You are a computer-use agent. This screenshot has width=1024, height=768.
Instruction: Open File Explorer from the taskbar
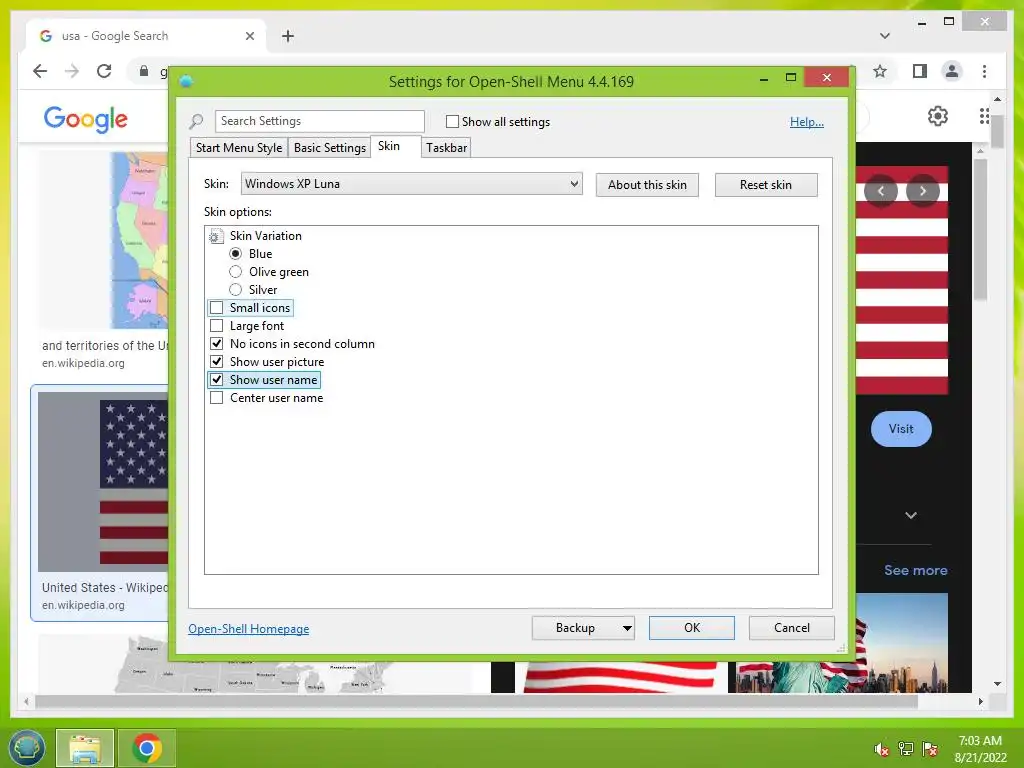coord(85,748)
